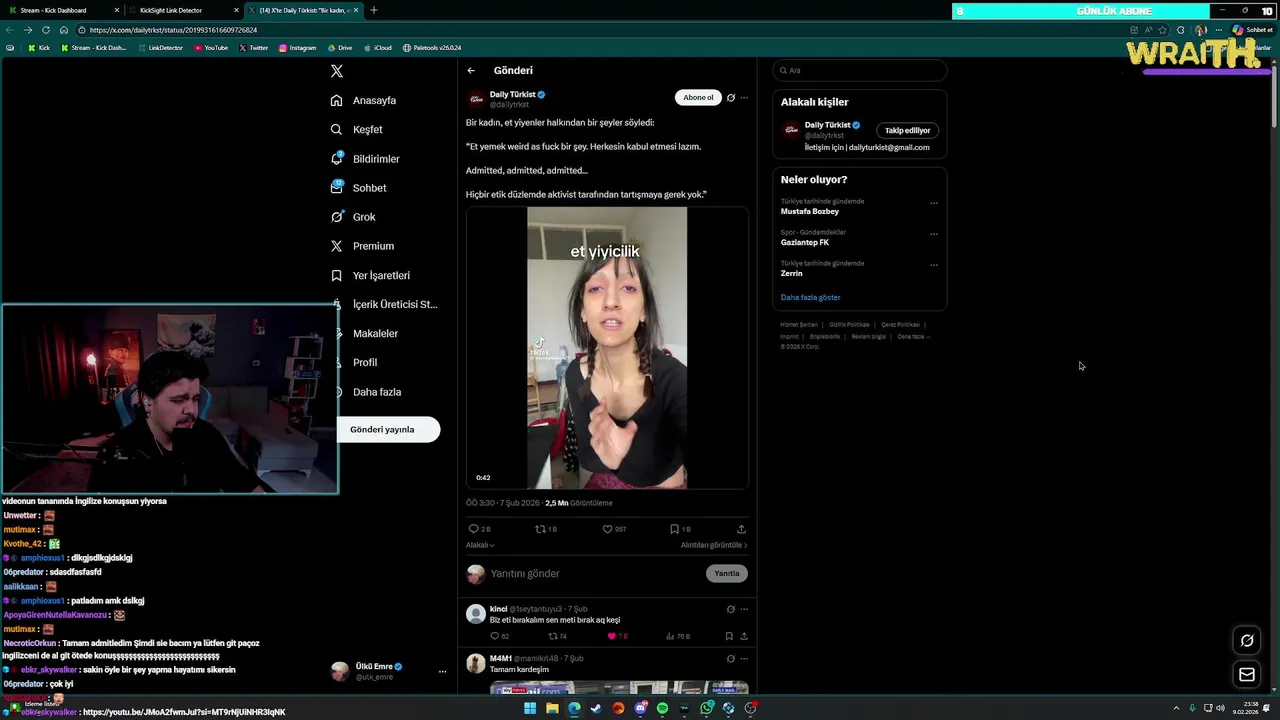This screenshot has width=1280, height=720.
Task: Open M4M1 reply's three-dot menu
Action: click(x=744, y=659)
